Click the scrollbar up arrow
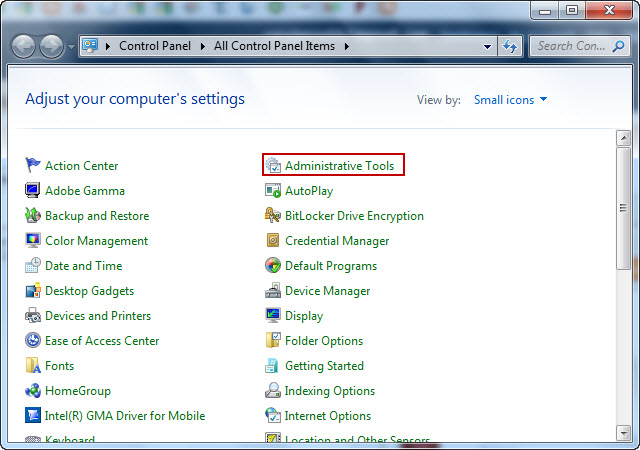The width and height of the screenshot is (640, 450). (624, 138)
